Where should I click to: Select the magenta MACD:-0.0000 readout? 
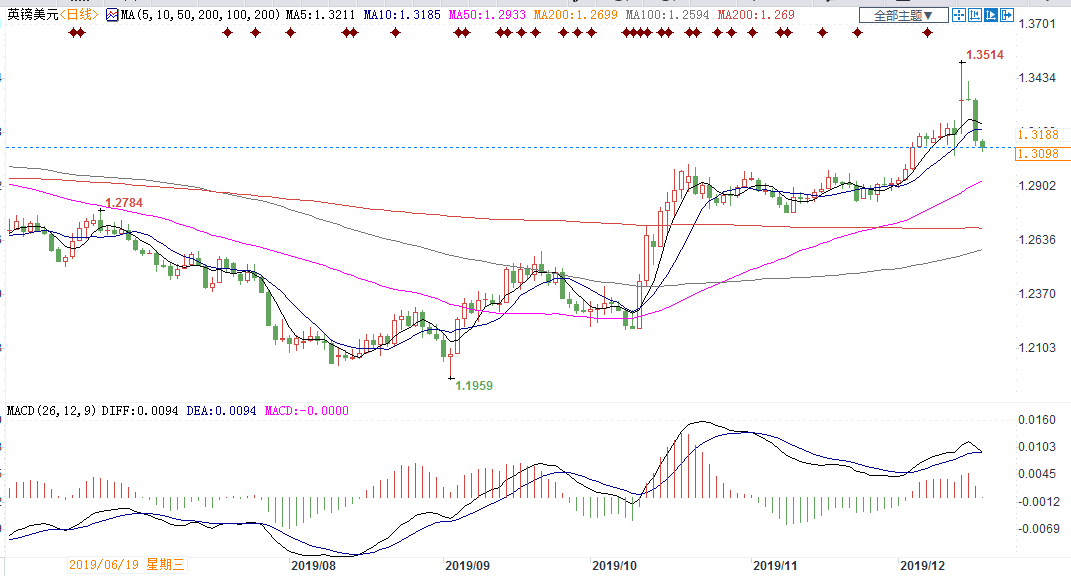click(307, 411)
